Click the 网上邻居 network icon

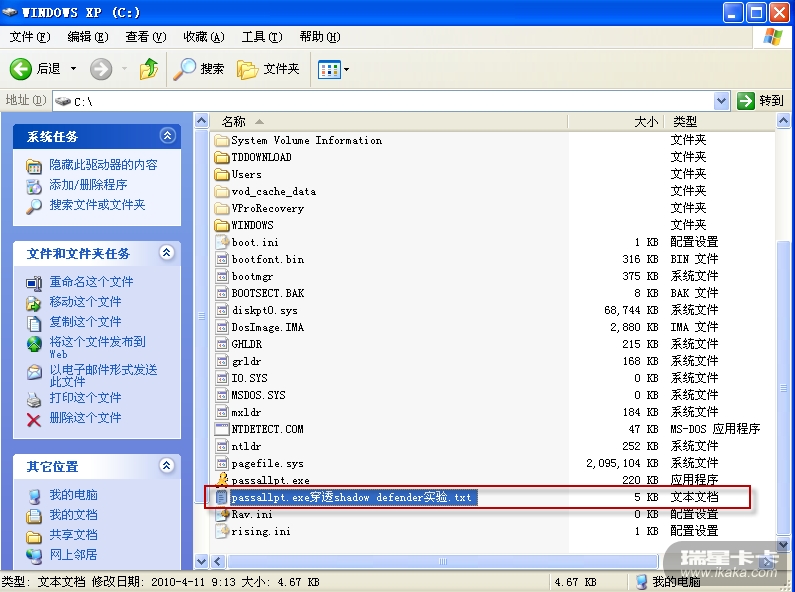(x=34, y=556)
